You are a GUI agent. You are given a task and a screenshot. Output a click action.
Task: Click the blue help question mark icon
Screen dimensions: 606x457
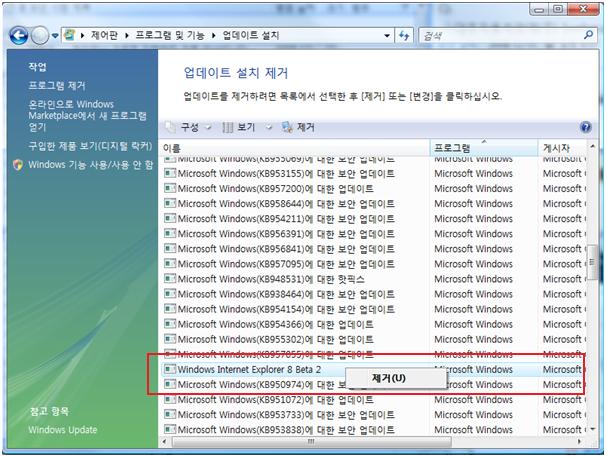[586, 127]
